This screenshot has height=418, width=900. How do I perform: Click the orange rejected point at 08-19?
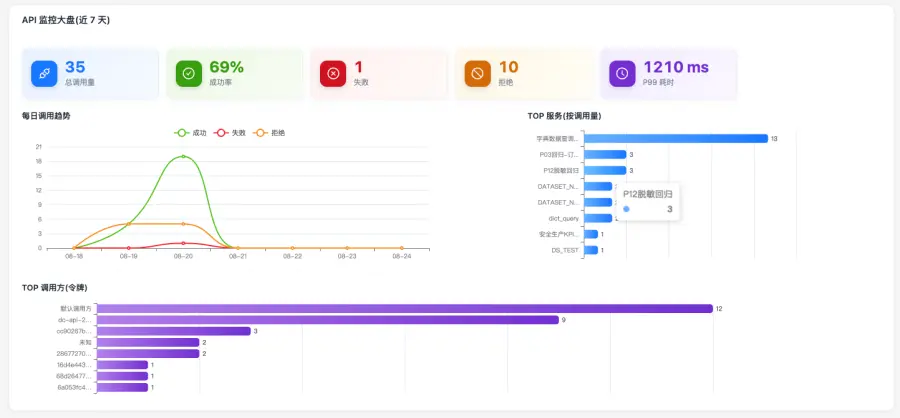(x=129, y=223)
